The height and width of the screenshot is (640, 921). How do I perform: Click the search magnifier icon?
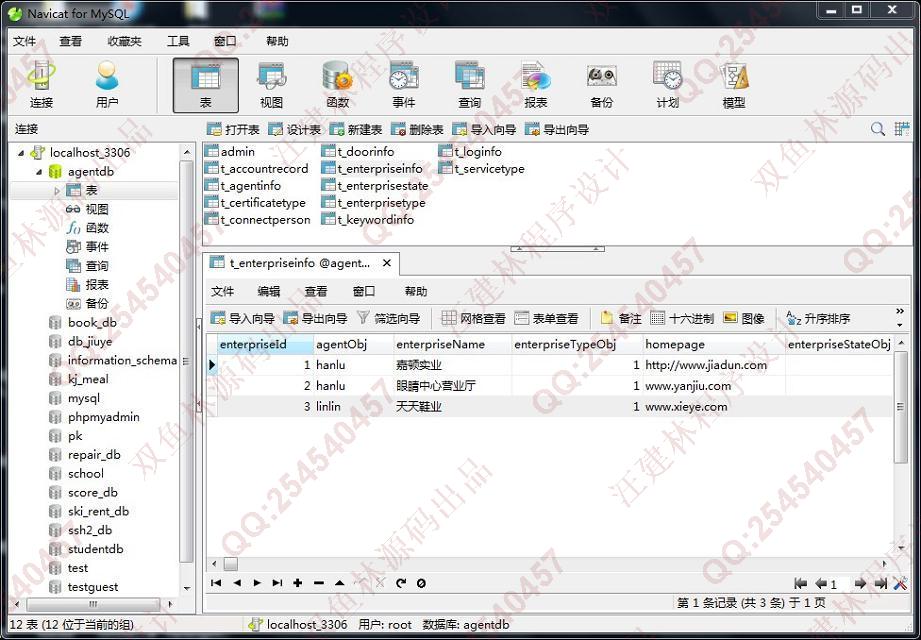878,129
